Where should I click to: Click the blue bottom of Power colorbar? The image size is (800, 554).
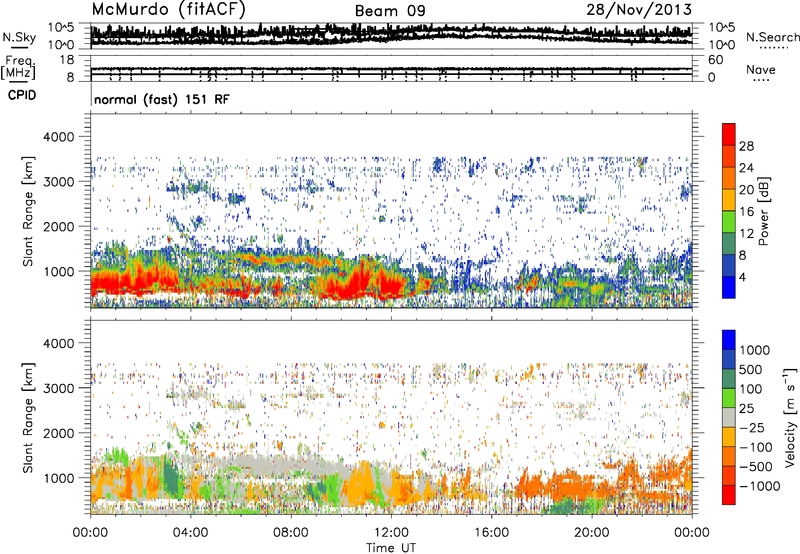click(729, 287)
